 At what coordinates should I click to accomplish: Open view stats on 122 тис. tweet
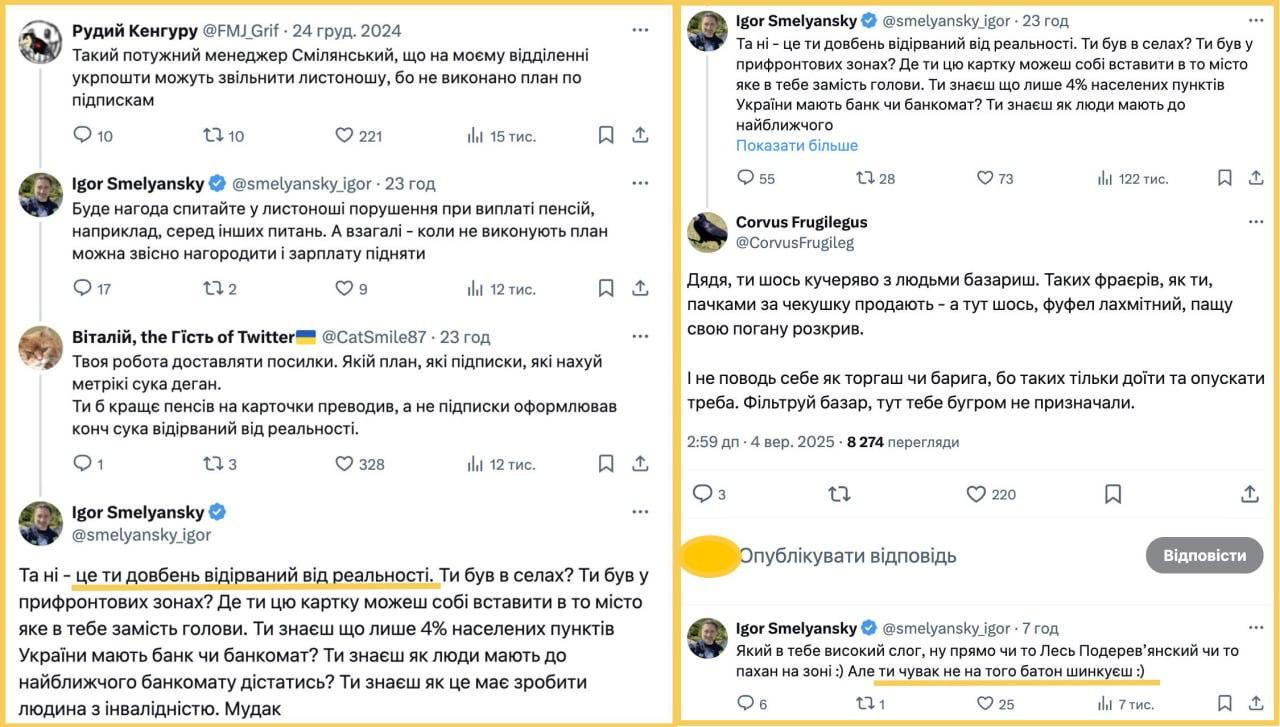(x=1104, y=178)
